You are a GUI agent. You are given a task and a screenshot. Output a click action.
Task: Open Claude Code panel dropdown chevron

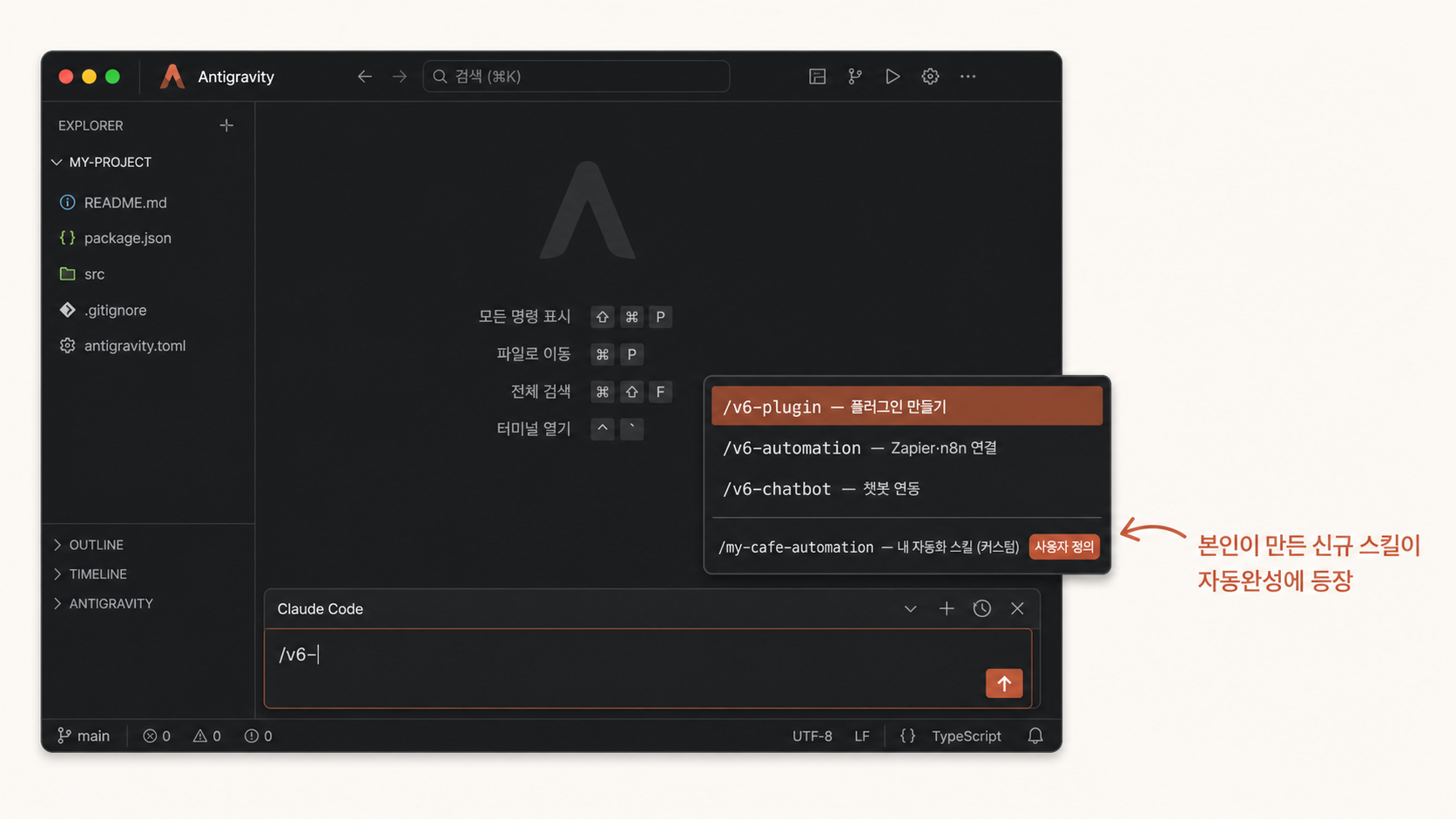(x=910, y=609)
